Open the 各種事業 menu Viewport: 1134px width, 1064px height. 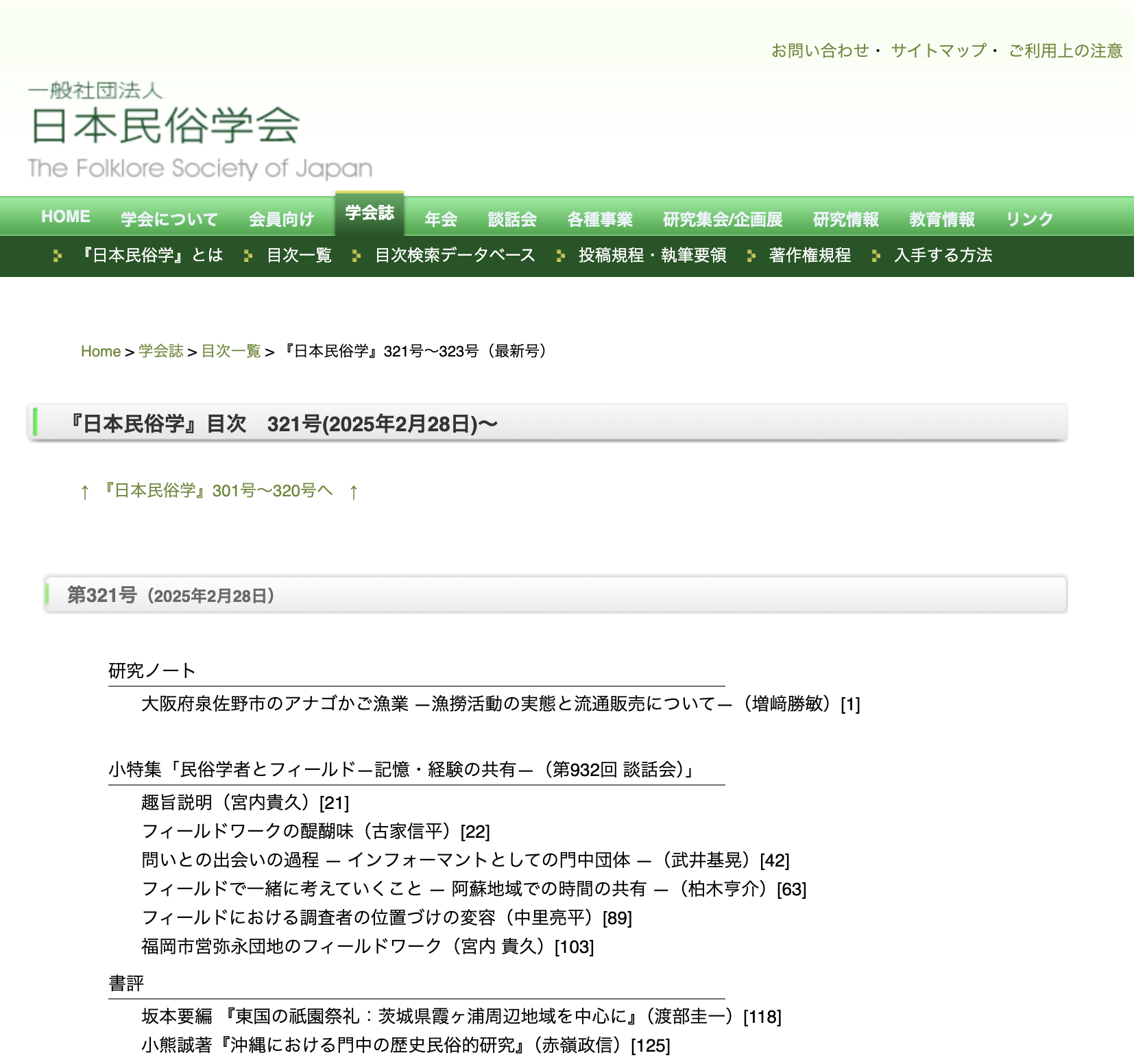(x=599, y=219)
